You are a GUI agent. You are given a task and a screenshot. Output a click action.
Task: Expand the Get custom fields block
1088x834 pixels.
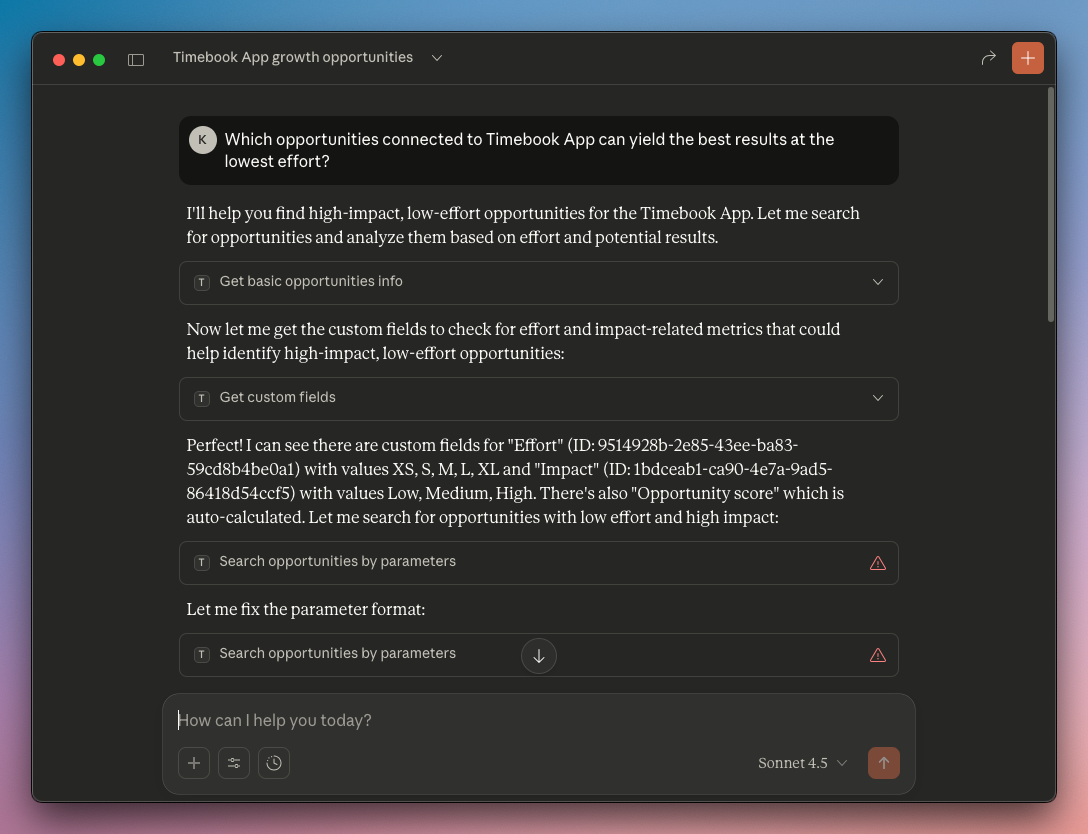click(538, 398)
